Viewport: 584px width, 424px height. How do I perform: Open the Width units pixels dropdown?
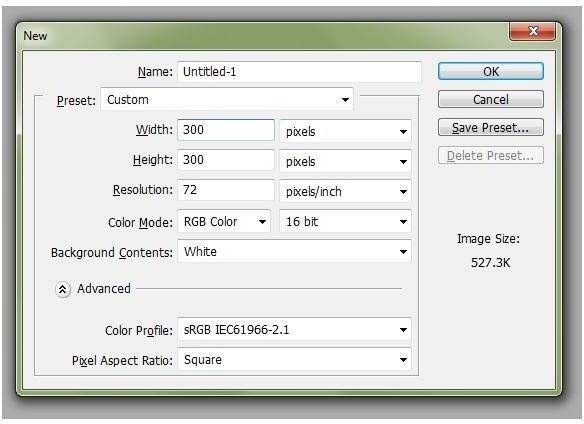[x=345, y=131]
